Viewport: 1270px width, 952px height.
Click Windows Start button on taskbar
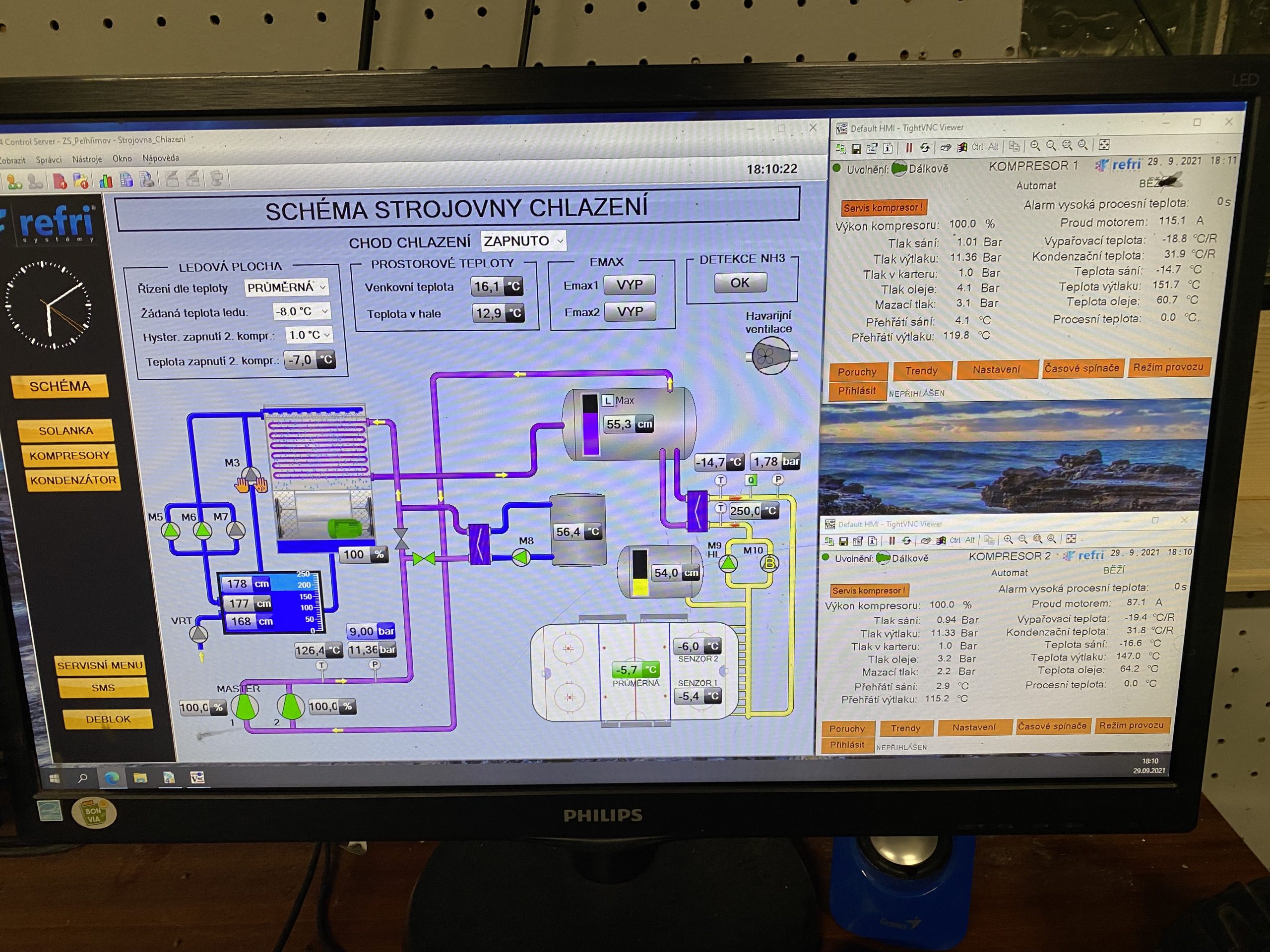tap(55, 778)
